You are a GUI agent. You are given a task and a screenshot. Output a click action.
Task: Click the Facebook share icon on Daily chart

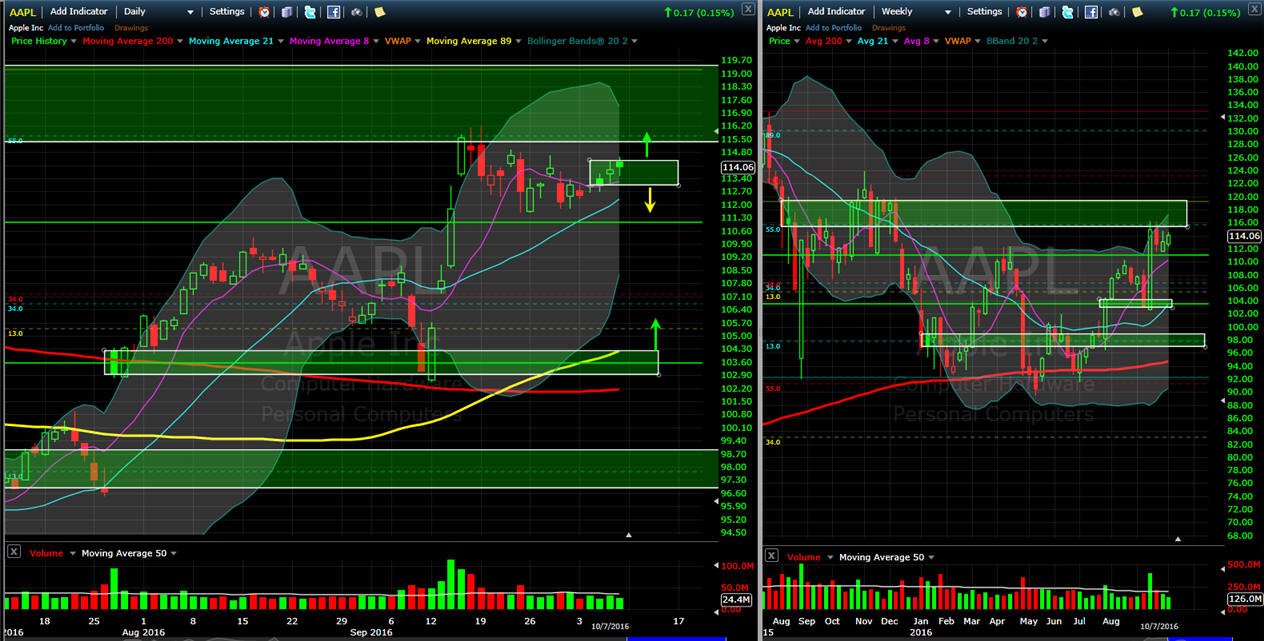point(333,12)
